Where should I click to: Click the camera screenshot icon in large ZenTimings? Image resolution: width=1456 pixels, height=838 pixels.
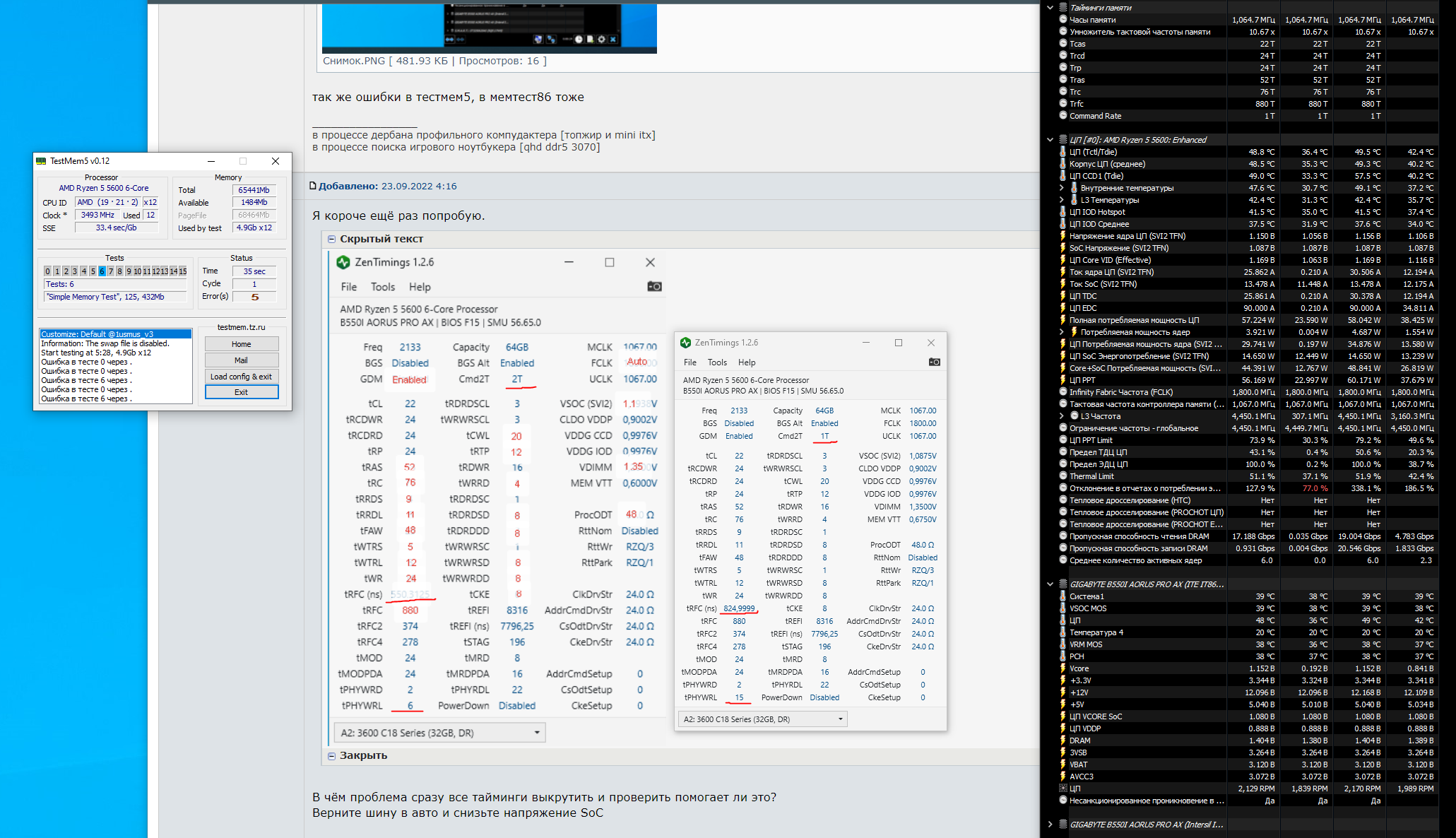[x=654, y=286]
